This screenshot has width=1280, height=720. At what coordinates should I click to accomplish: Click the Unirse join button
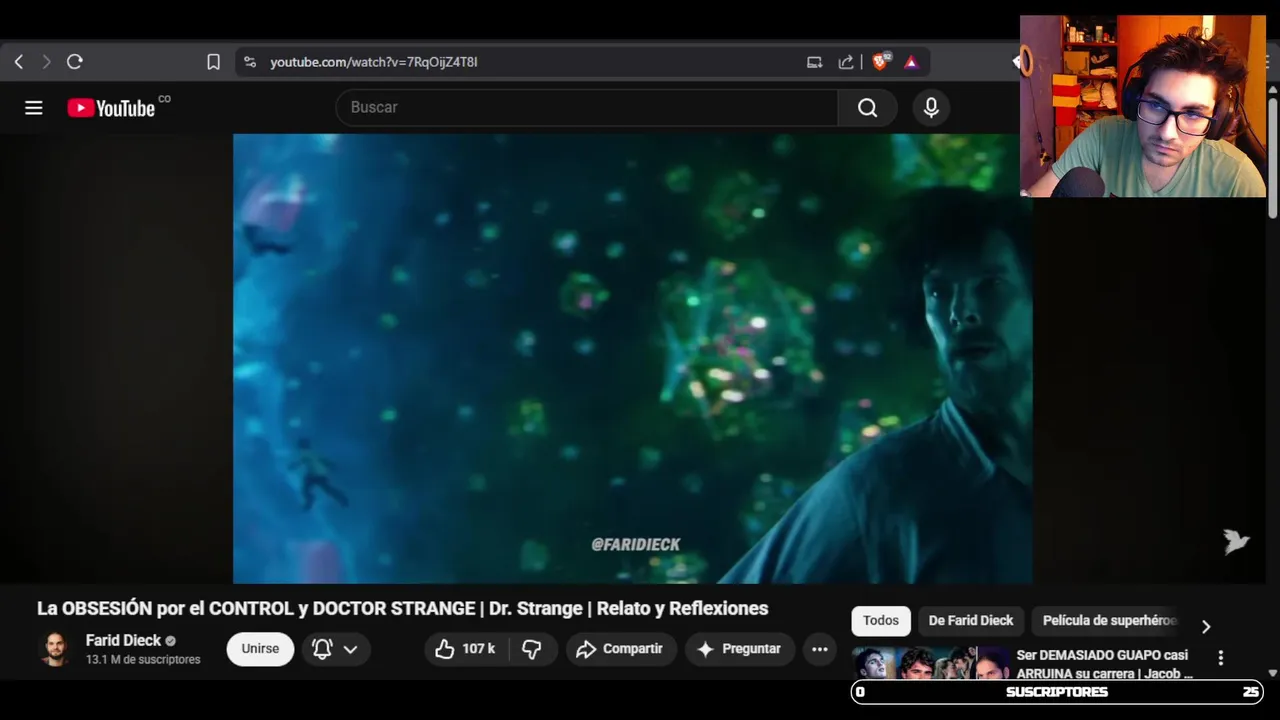coord(260,649)
